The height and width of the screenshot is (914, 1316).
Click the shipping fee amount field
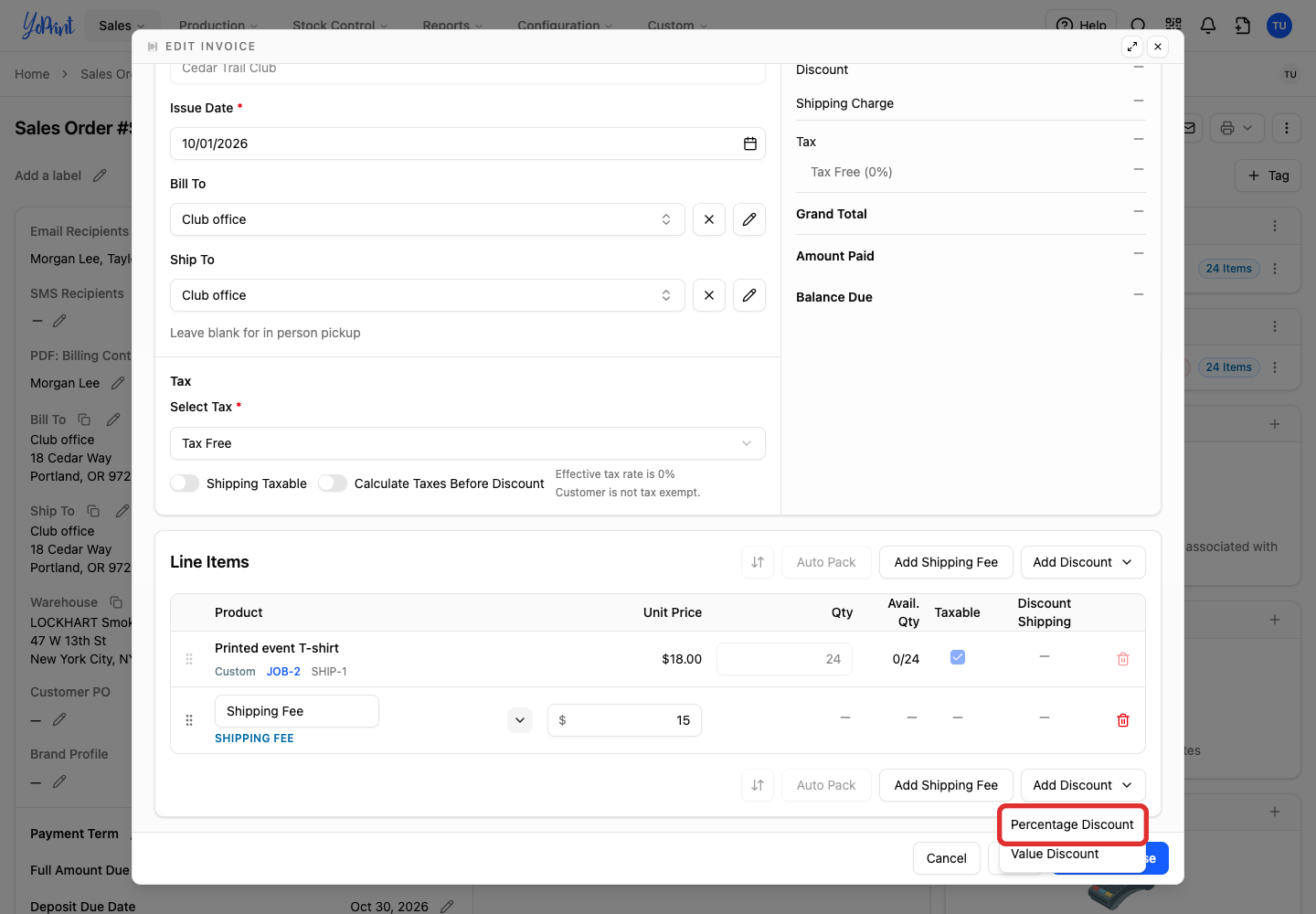point(625,720)
